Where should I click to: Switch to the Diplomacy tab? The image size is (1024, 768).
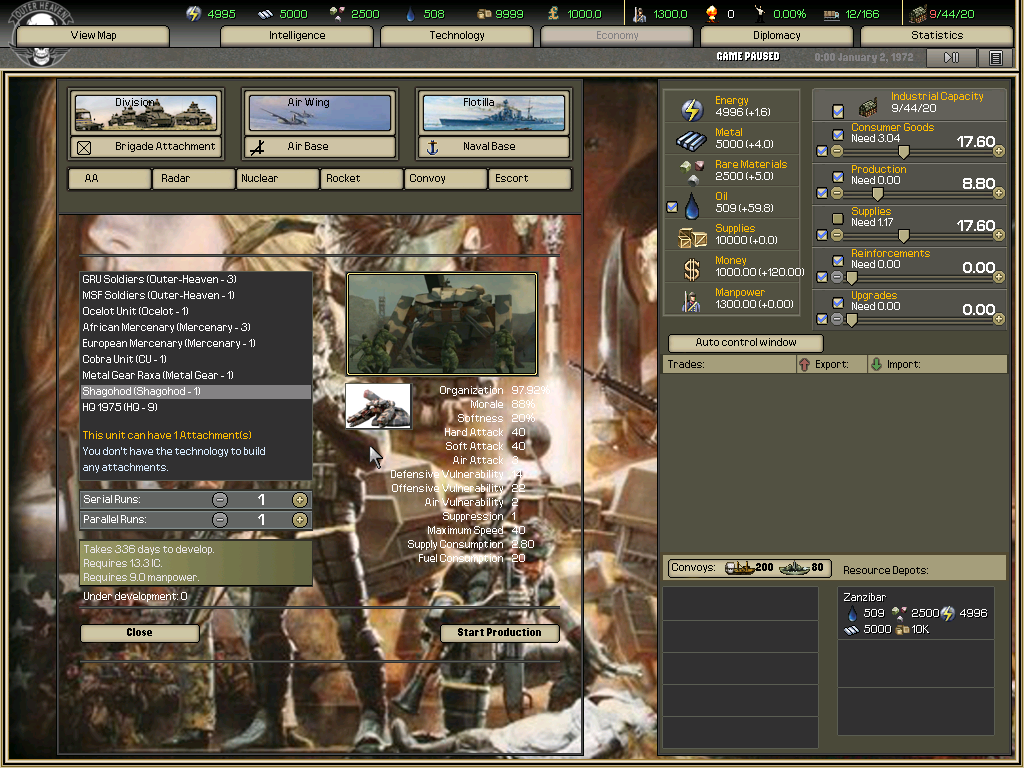776,36
